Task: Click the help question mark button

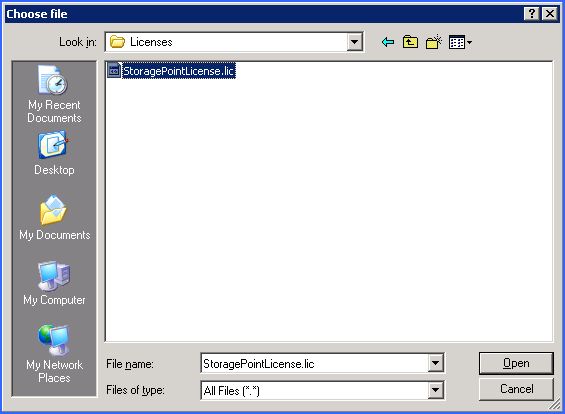Action: [x=531, y=14]
